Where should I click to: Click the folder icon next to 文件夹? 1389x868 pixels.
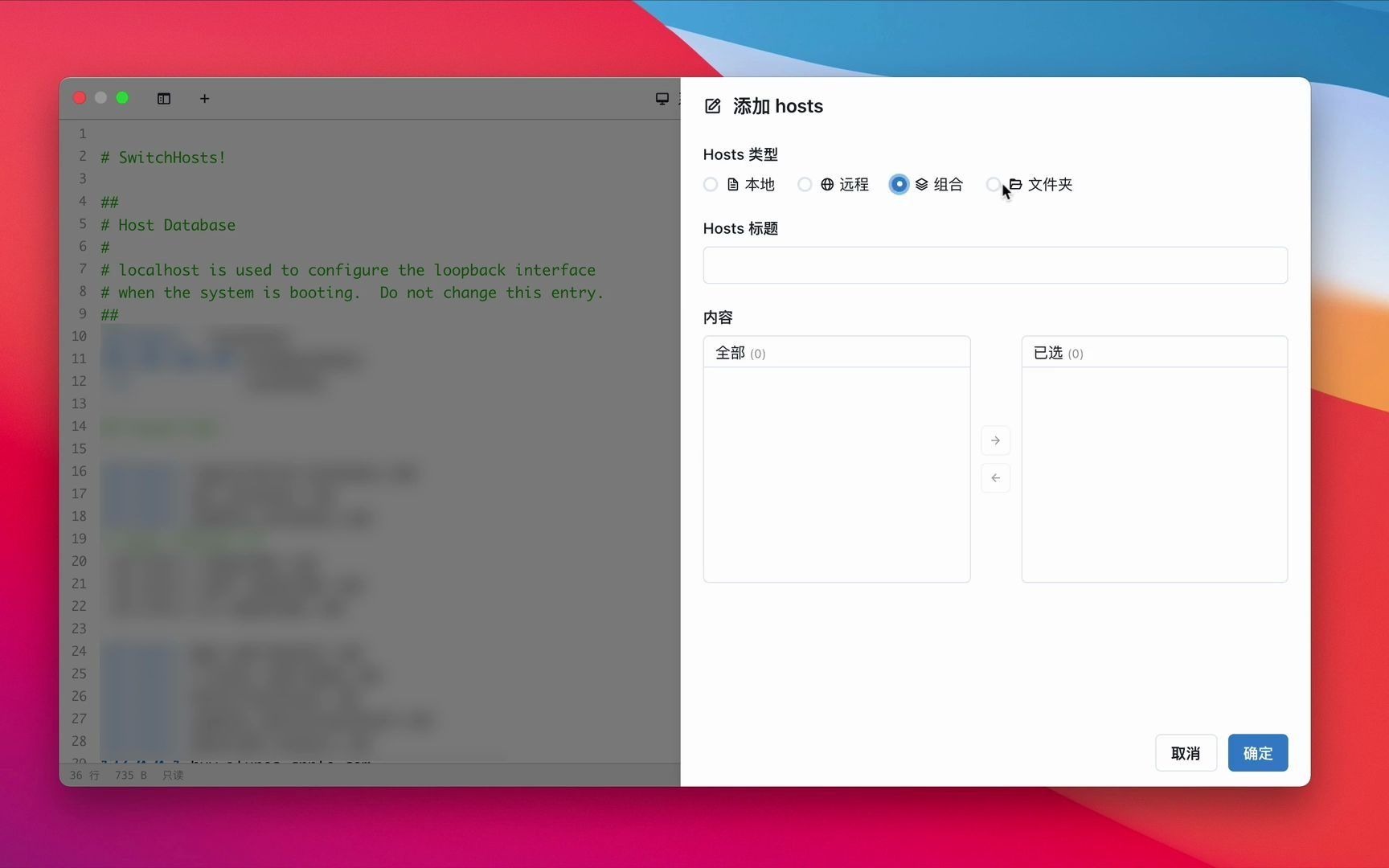click(1016, 185)
